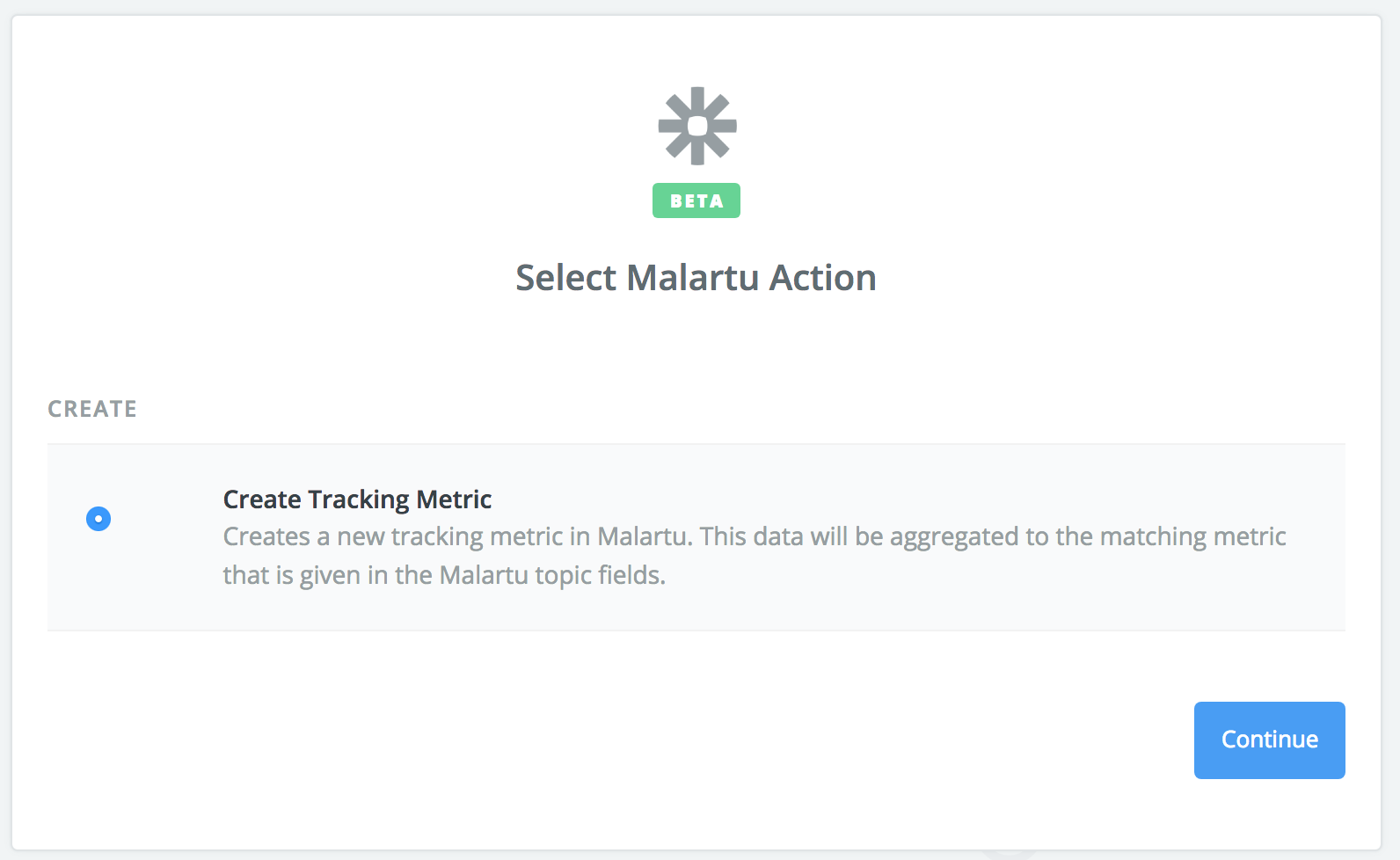Viewport: 1400px width, 860px height.
Task: Click the Continue button
Action: (x=1269, y=740)
